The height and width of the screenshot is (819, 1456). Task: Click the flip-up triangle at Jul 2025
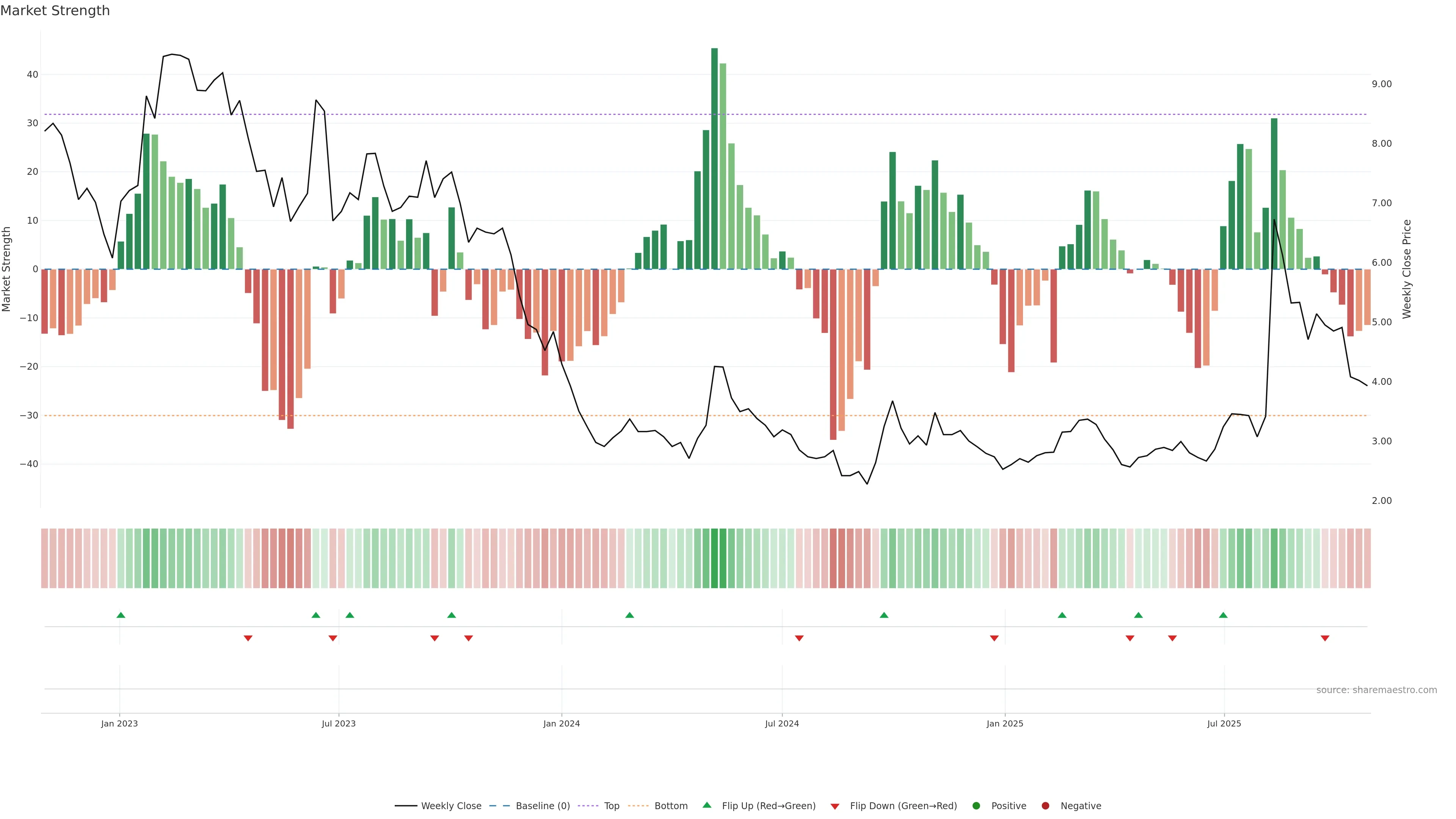(x=1223, y=615)
